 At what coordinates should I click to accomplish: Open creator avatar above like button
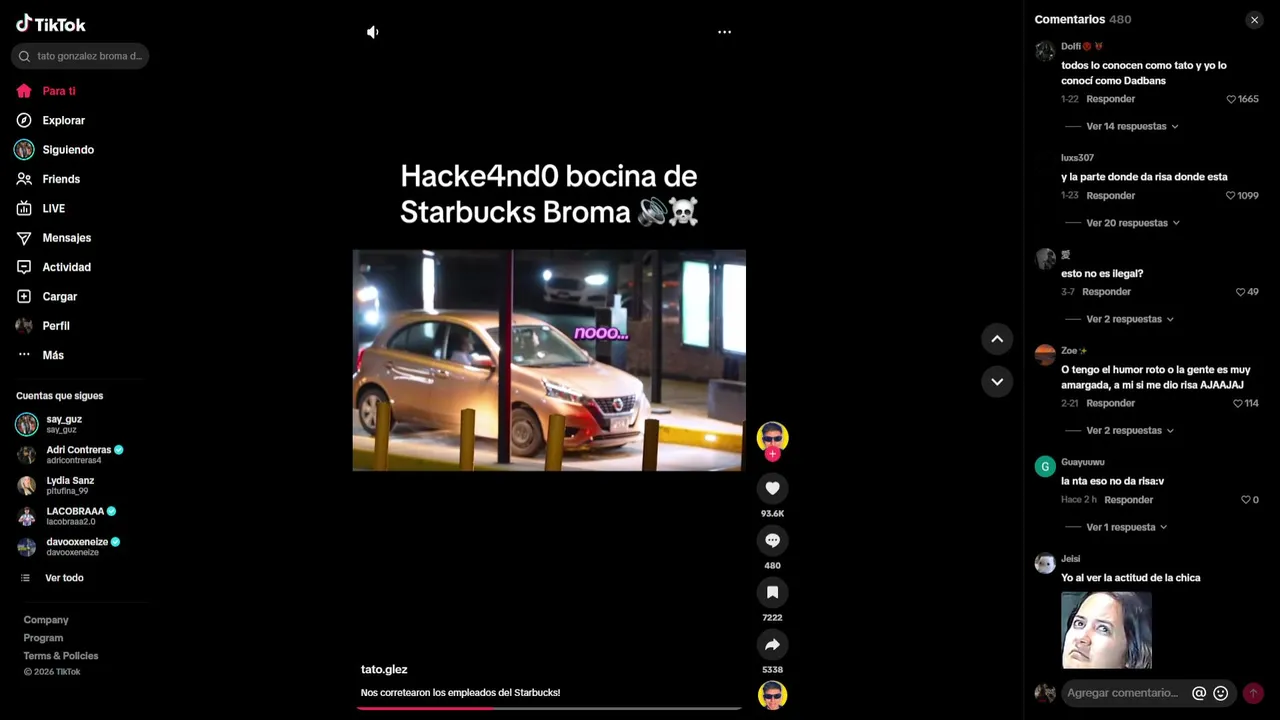[772, 436]
